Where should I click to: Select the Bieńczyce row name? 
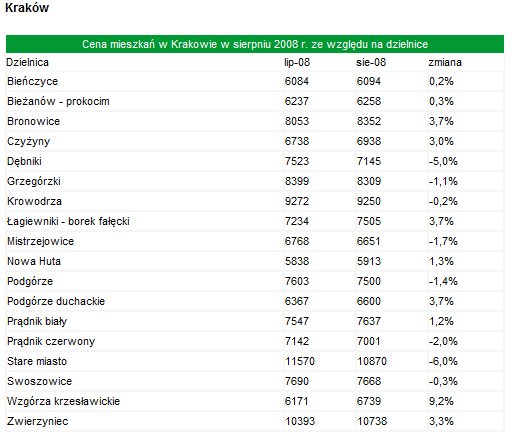pos(33,81)
